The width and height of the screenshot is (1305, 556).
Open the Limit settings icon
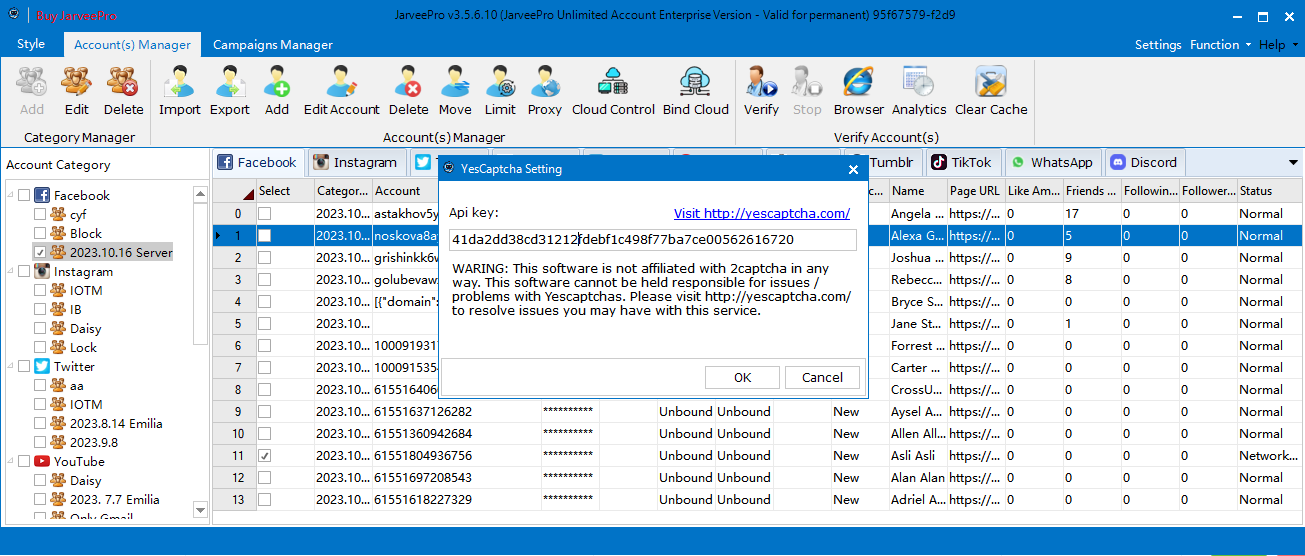click(x=500, y=91)
